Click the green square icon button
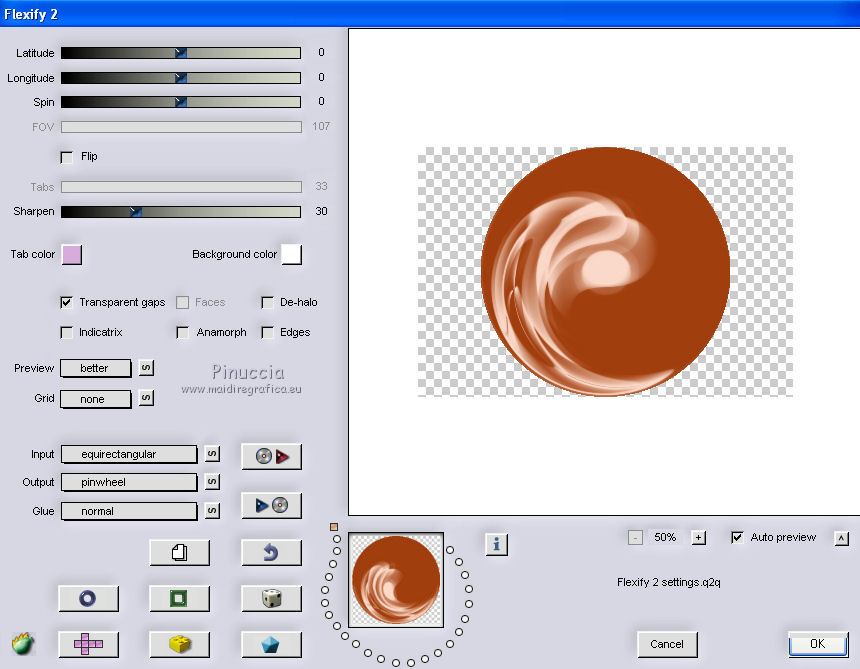The height and width of the screenshot is (669, 860). 179,598
